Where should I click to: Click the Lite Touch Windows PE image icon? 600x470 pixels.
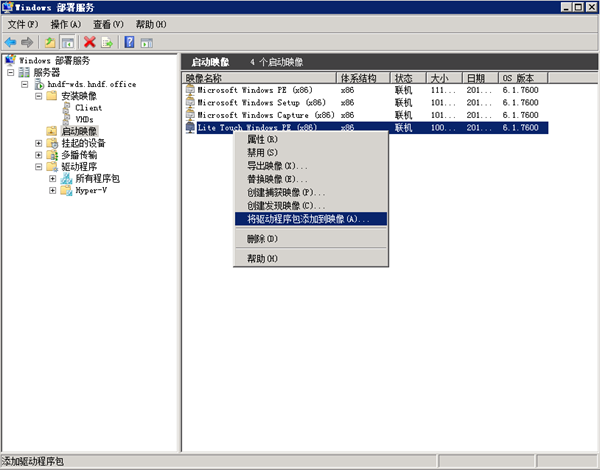coord(190,127)
